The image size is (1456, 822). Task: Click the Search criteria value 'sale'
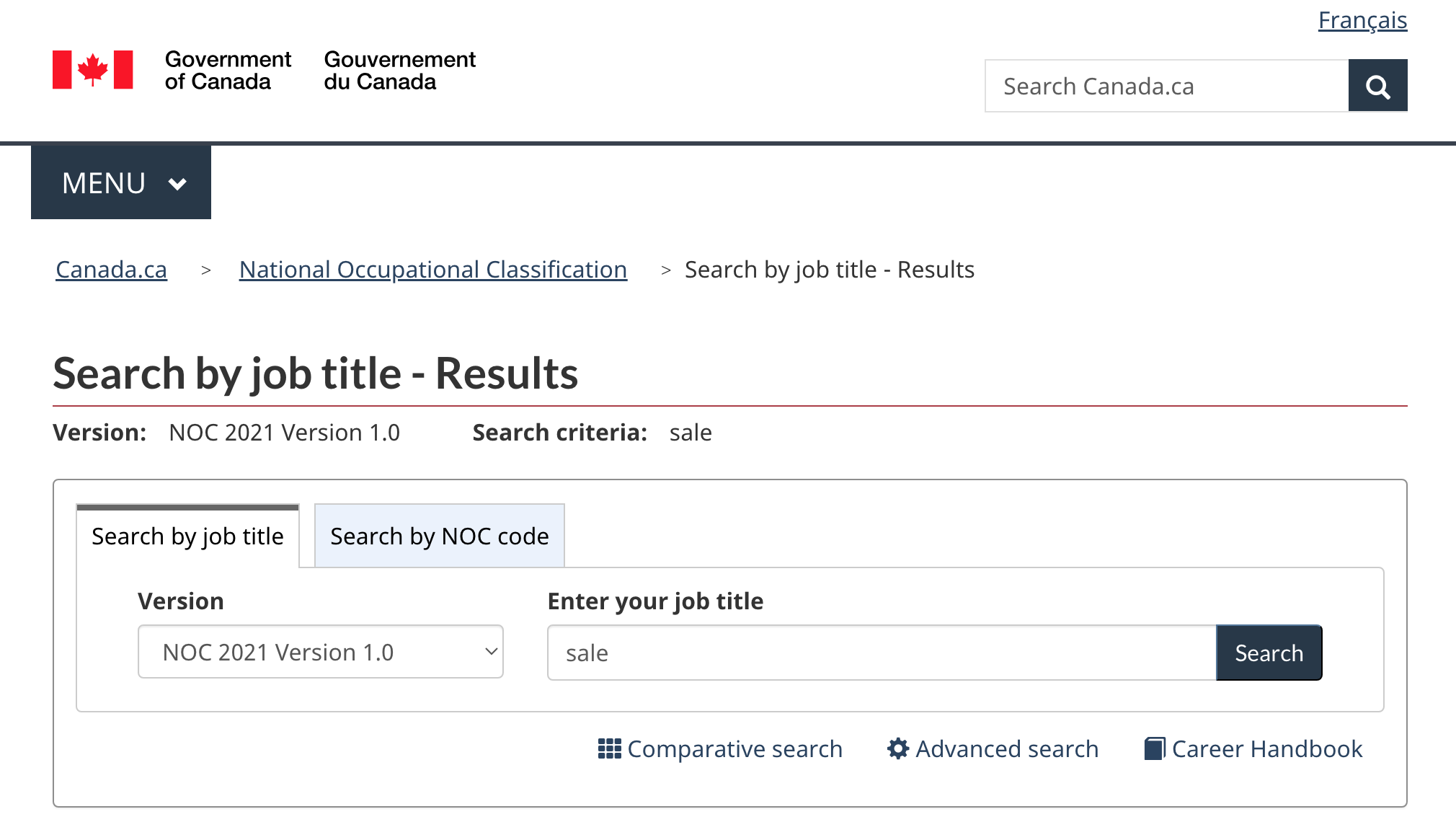(691, 433)
